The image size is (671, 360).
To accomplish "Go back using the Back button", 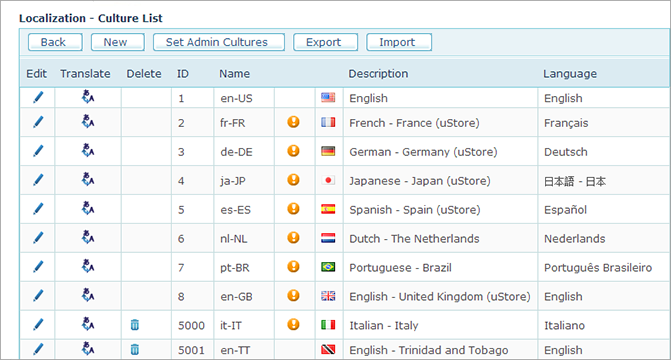I will (55, 42).
